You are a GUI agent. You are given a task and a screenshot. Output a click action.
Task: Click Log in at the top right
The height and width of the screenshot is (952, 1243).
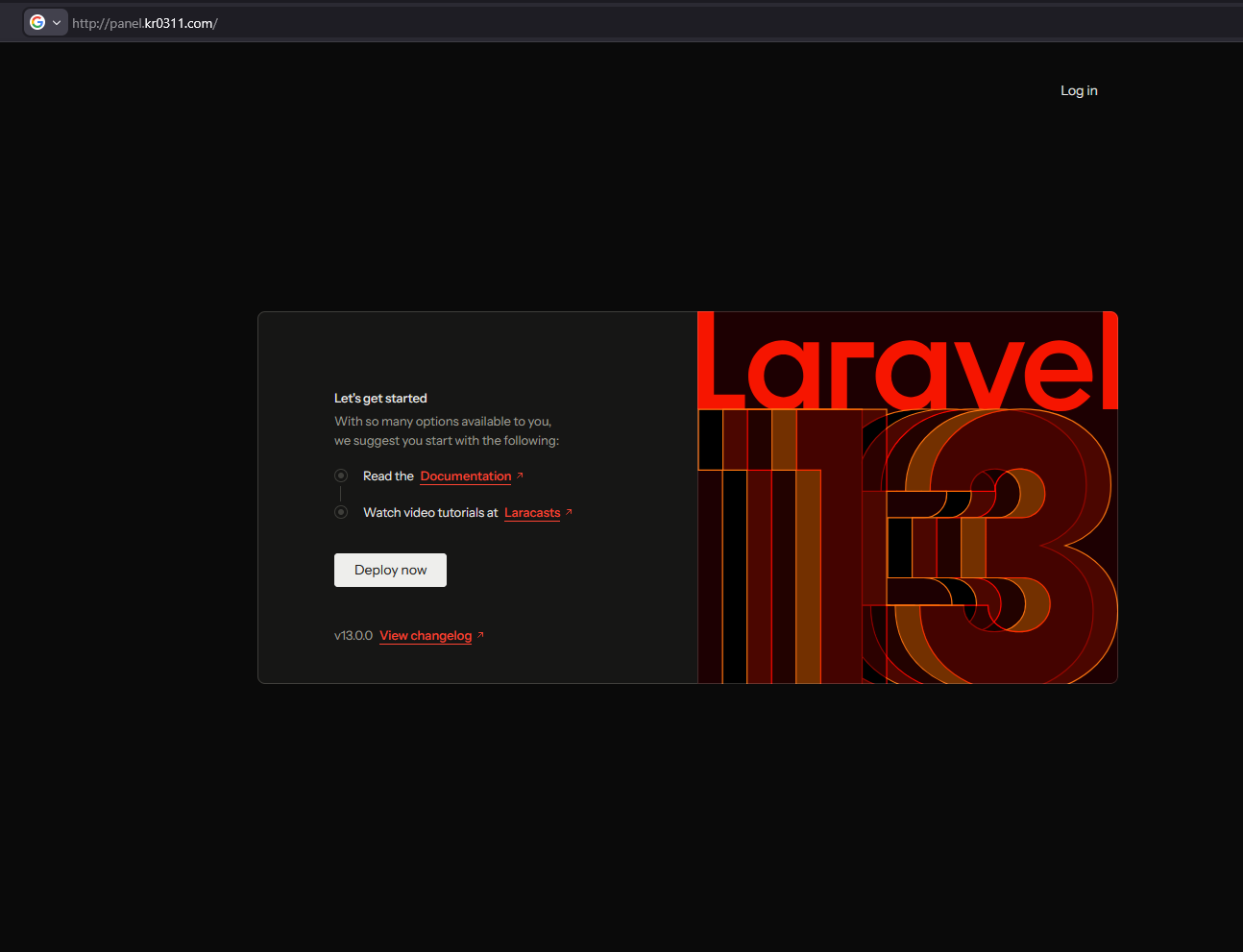pos(1078,89)
